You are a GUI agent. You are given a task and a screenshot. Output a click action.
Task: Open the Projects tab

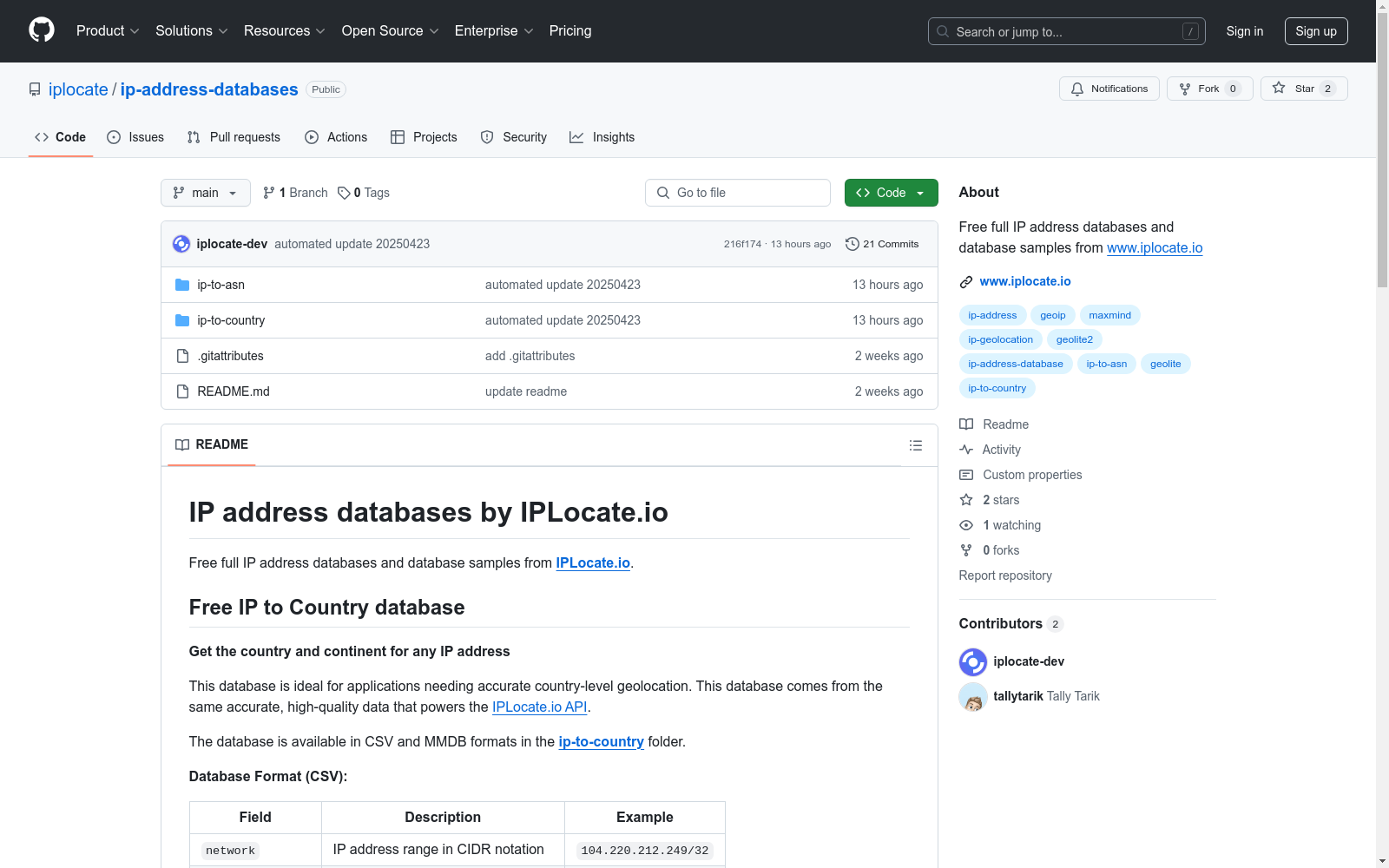424,137
